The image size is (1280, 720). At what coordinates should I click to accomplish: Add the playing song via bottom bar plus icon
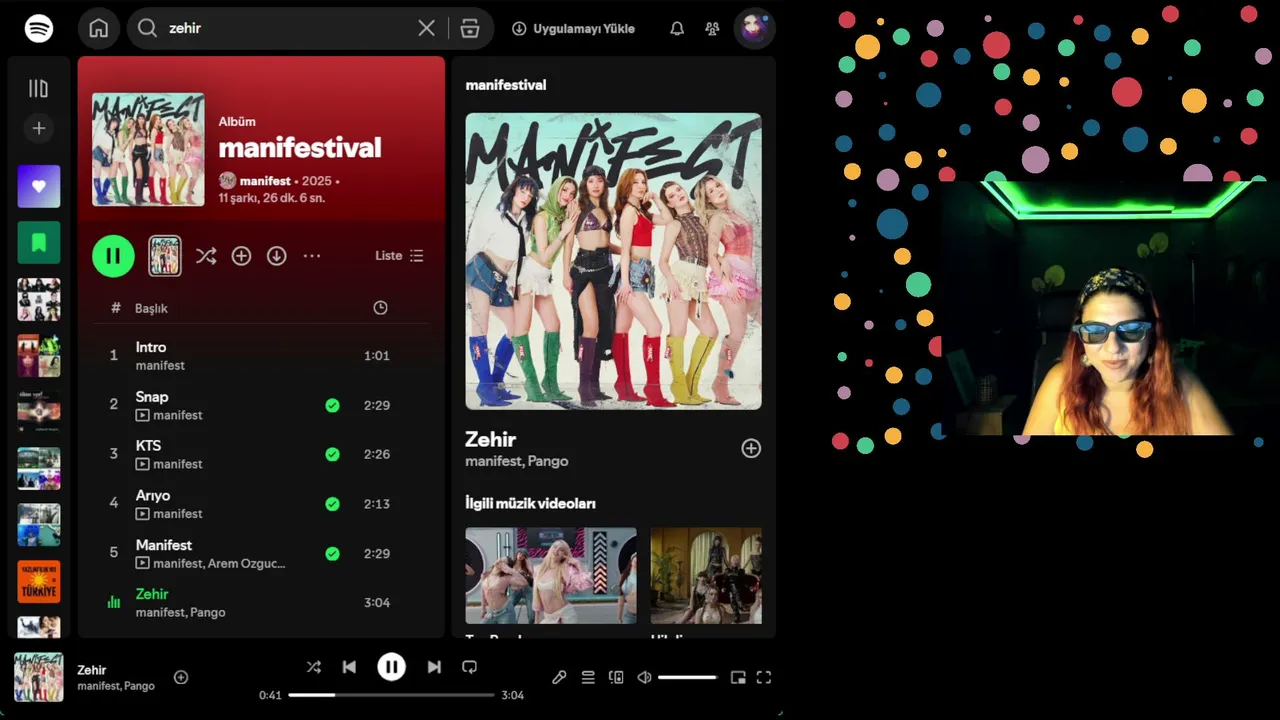181,677
